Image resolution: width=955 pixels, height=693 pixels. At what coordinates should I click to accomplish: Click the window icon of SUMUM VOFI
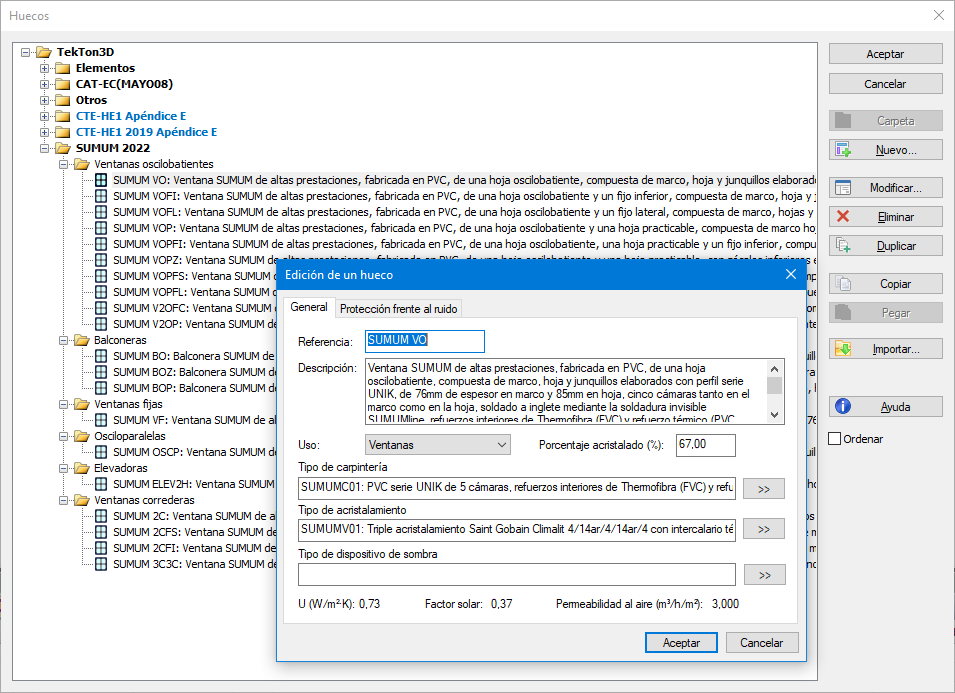[101, 195]
